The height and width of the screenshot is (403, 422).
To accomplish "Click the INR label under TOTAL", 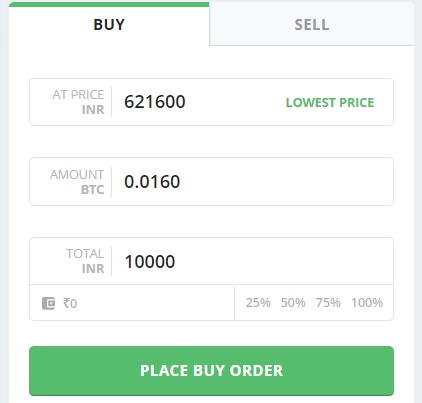I will [93, 269].
